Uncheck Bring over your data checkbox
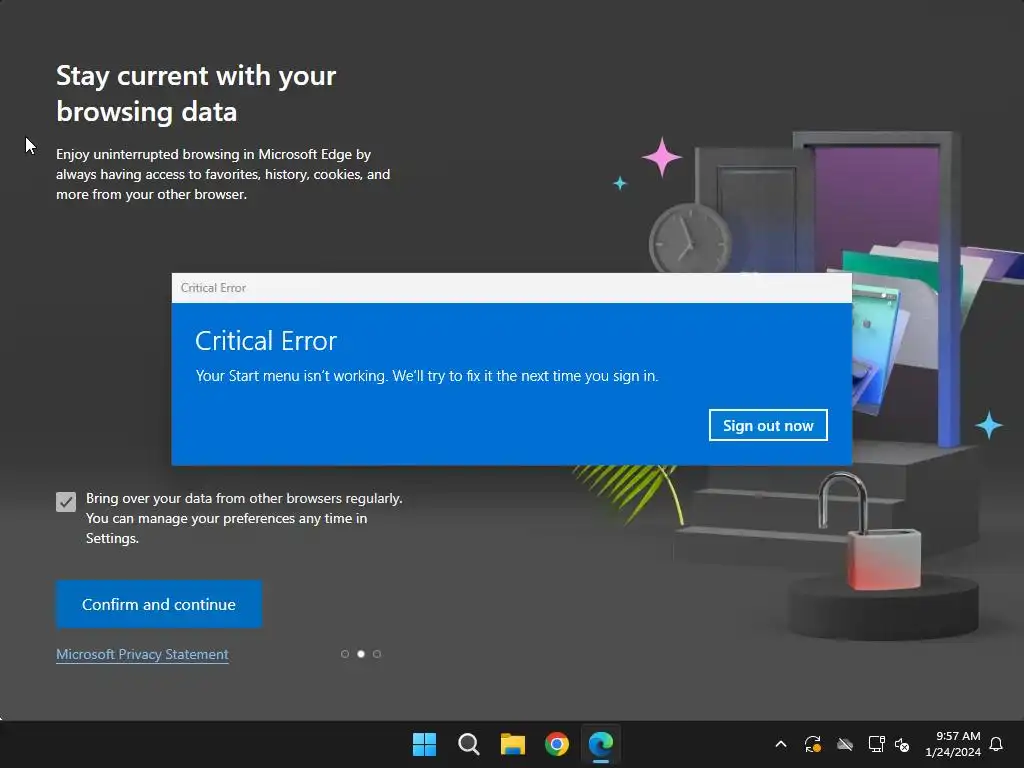Viewport: 1024px width, 768px height. [x=66, y=502]
